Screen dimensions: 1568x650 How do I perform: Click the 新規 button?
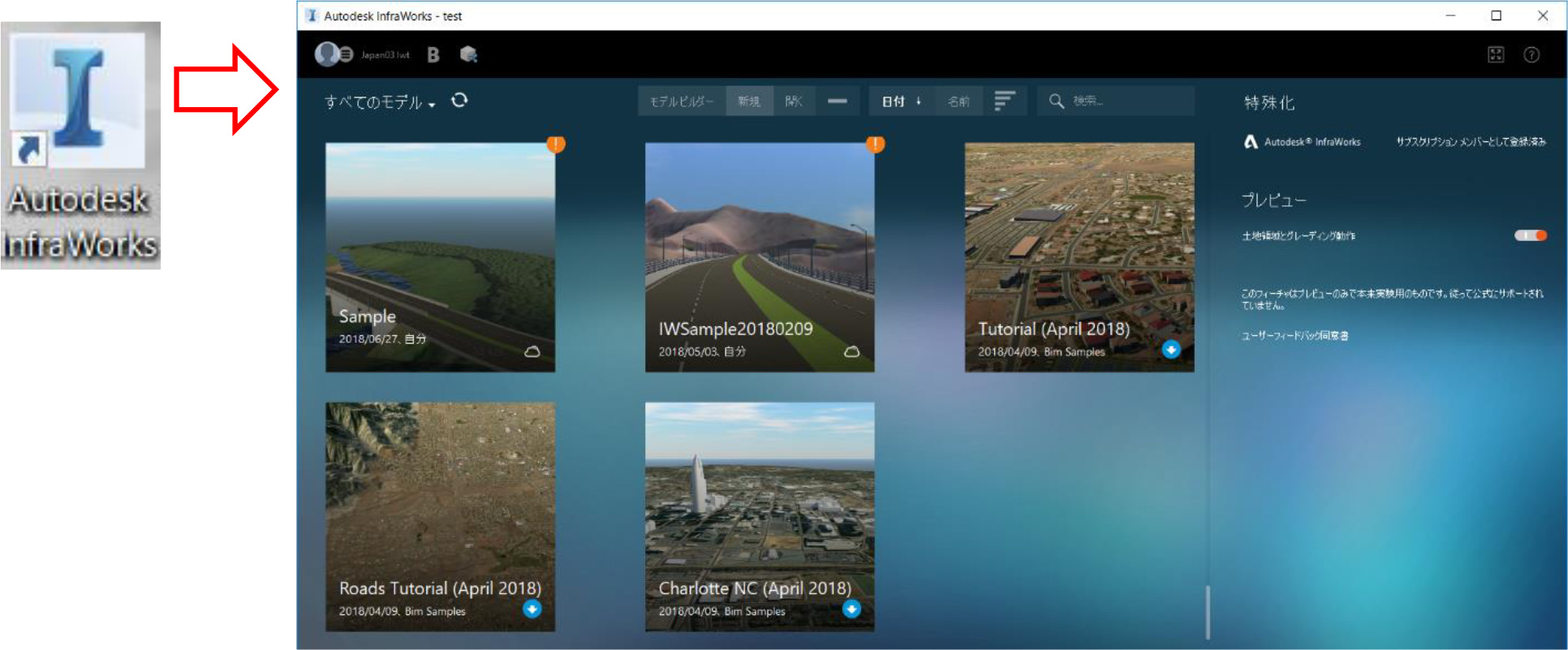[749, 101]
